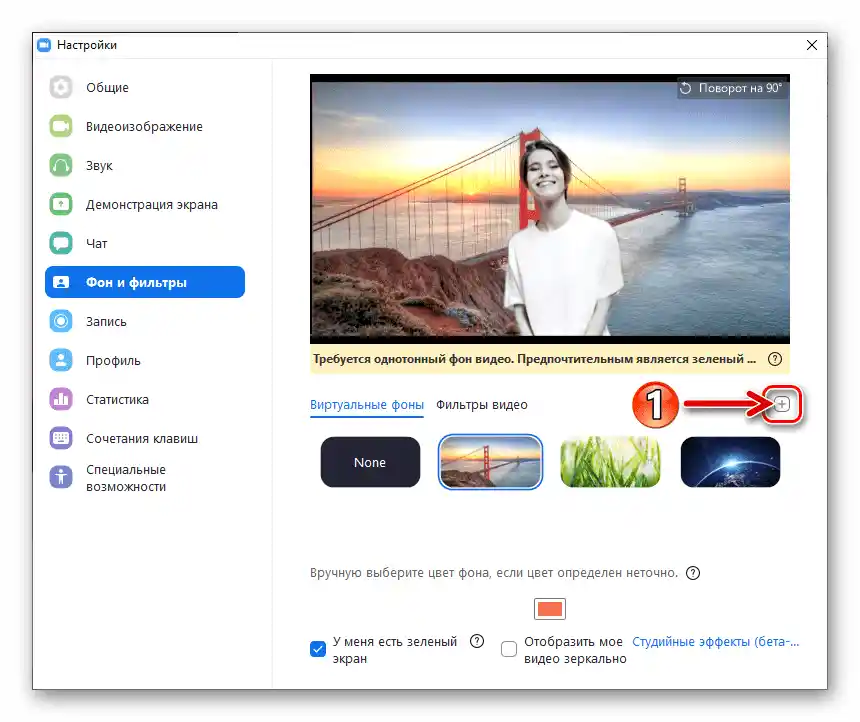Screen dimensions: 860x722
Task: Click the Zoom logo in the title bar
Action: [x=44, y=45]
